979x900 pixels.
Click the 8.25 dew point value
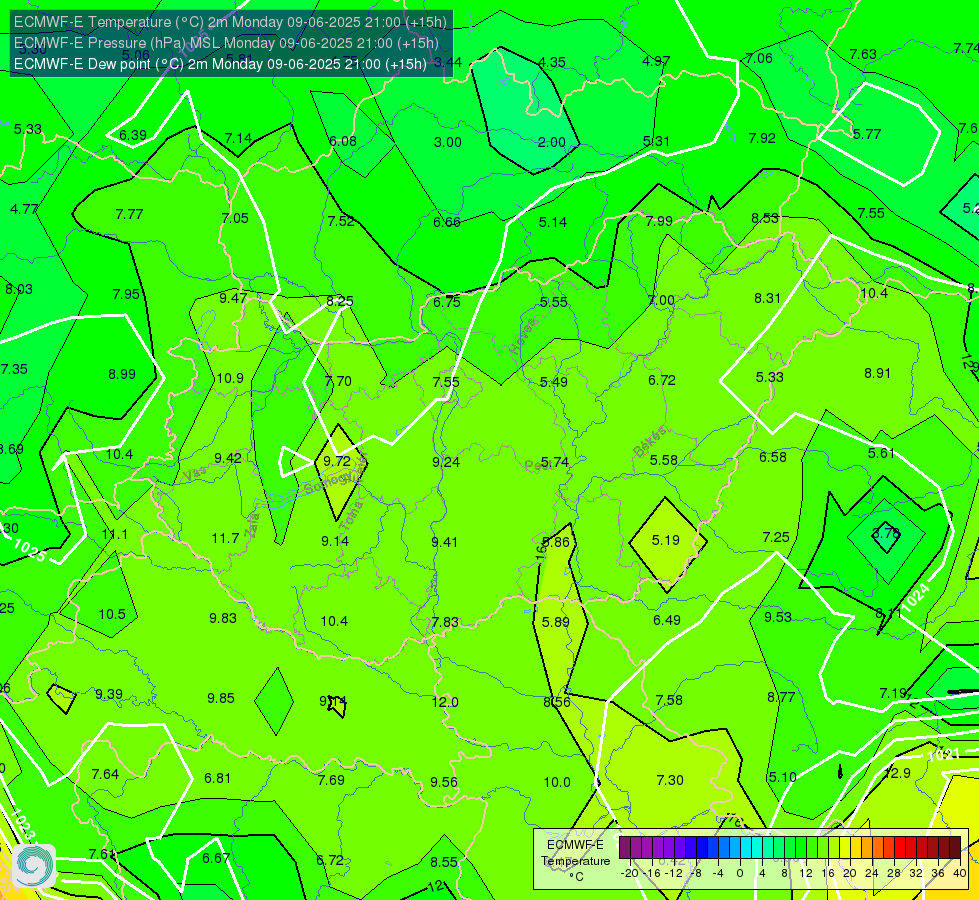(340, 301)
